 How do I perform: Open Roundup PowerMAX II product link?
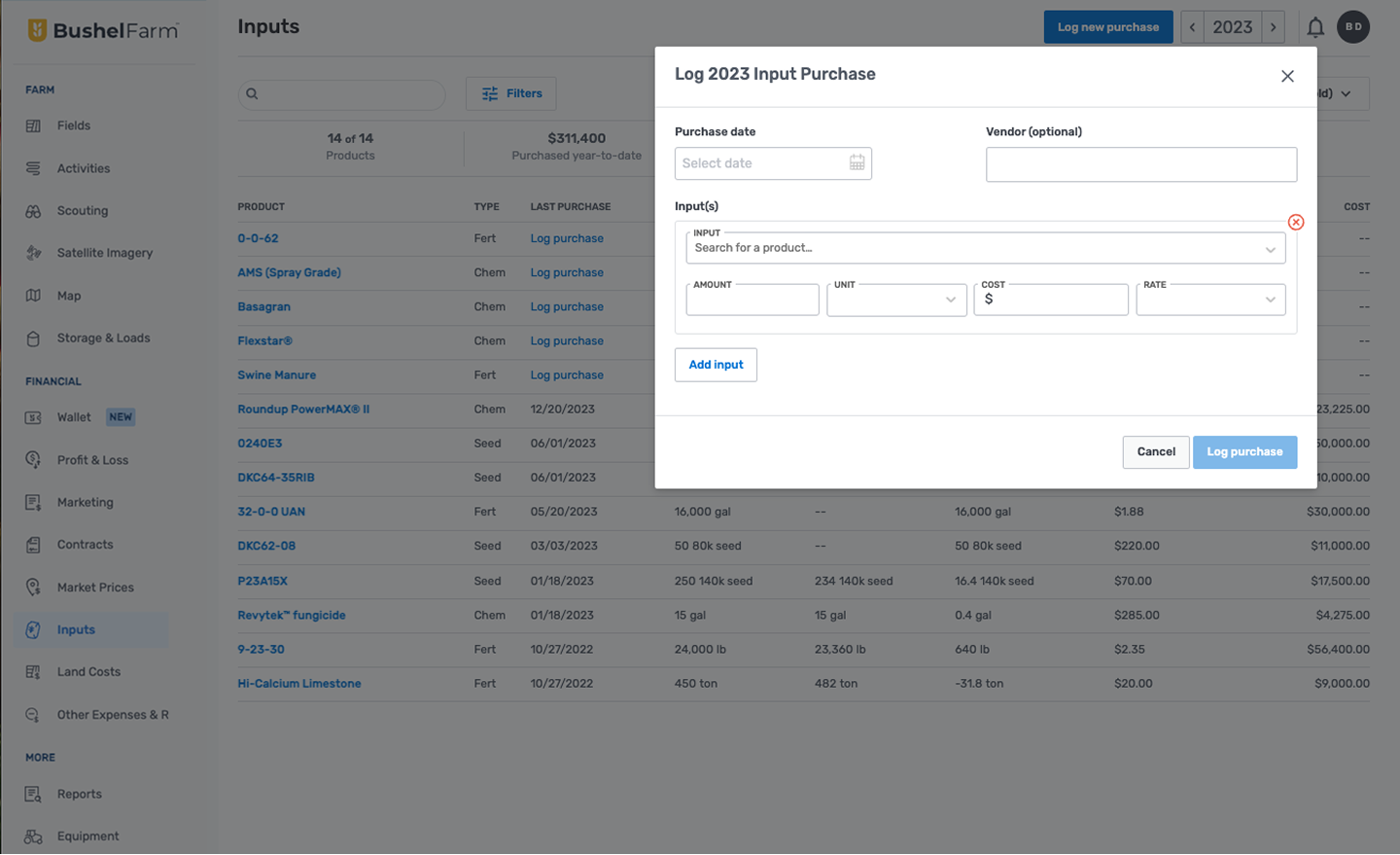click(x=303, y=410)
